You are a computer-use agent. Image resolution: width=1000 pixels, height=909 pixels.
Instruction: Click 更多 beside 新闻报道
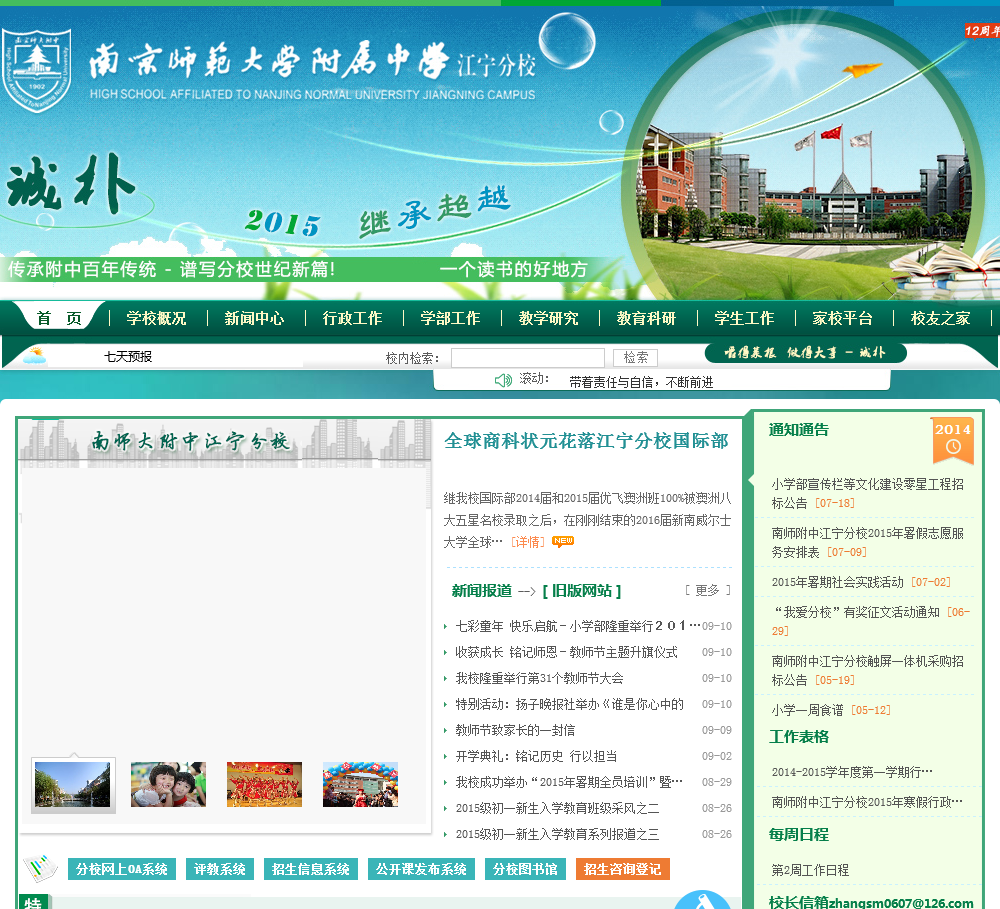707,590
